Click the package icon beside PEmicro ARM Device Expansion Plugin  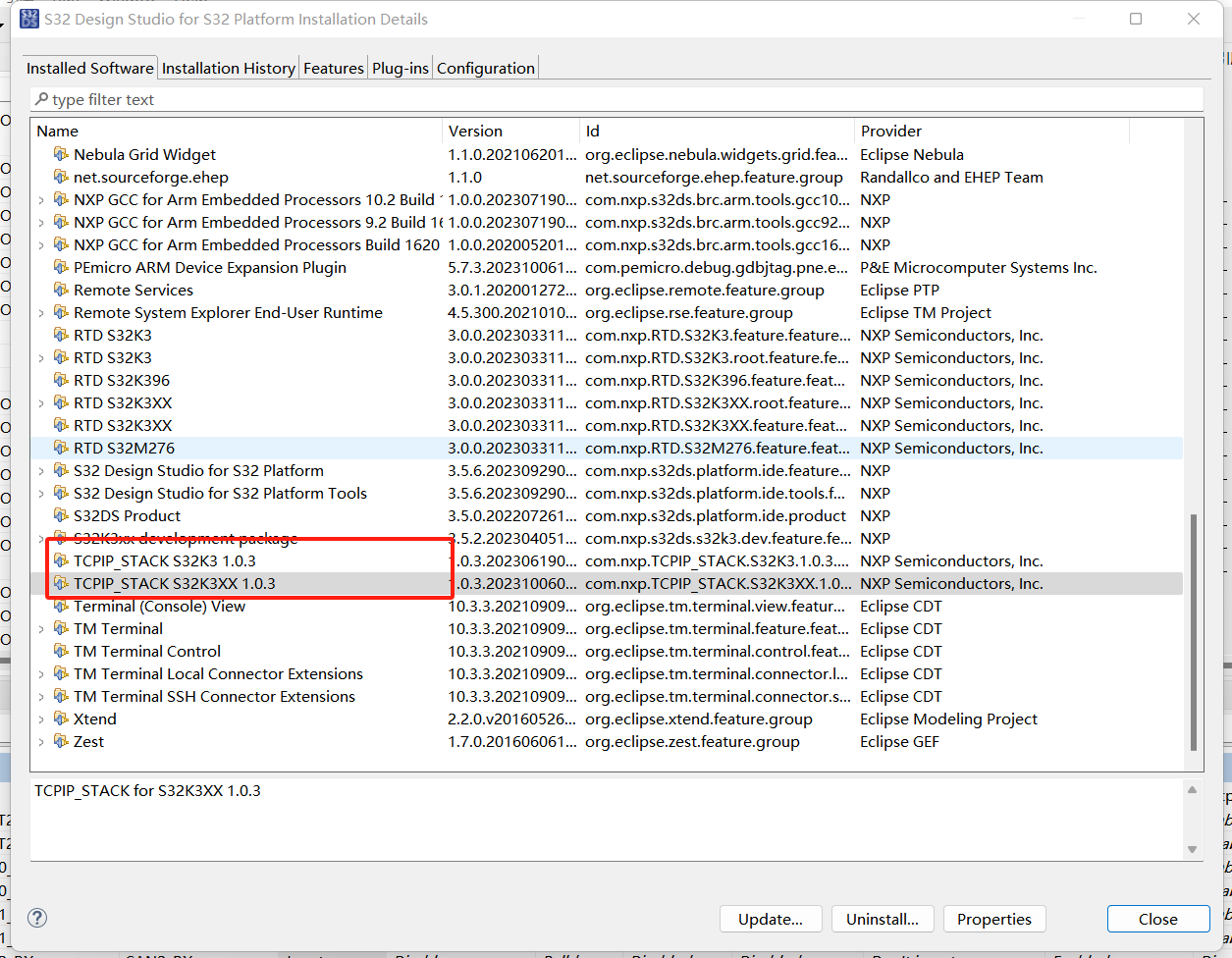61,267
